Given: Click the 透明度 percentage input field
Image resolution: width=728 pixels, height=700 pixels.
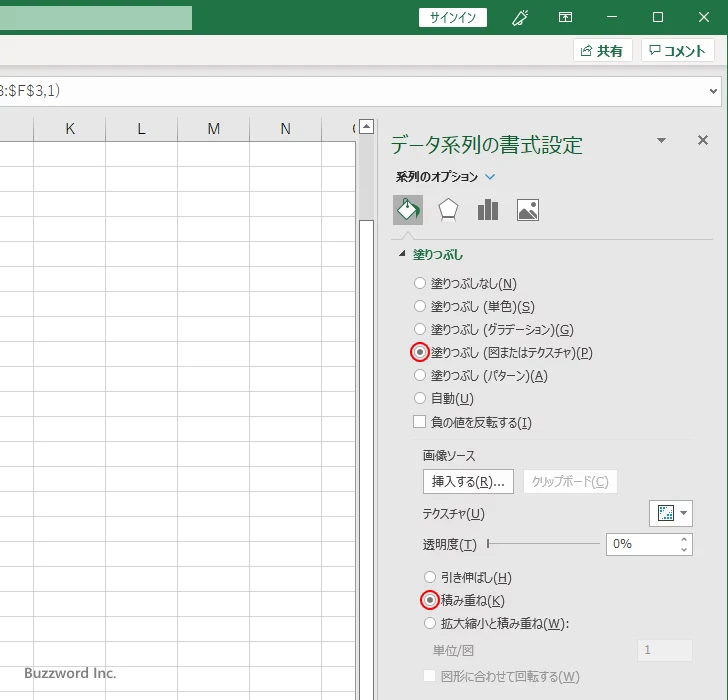Looking at the screenshot, I should 642,544.
